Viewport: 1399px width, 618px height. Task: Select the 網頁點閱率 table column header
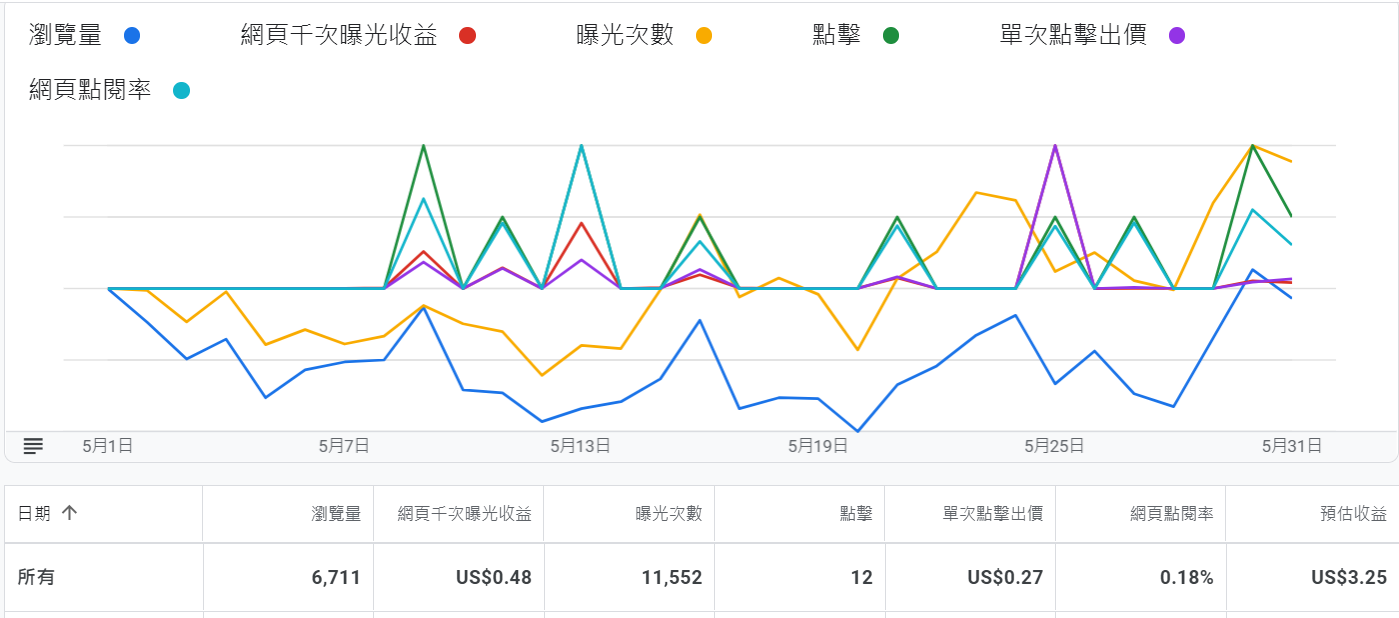1172,514
